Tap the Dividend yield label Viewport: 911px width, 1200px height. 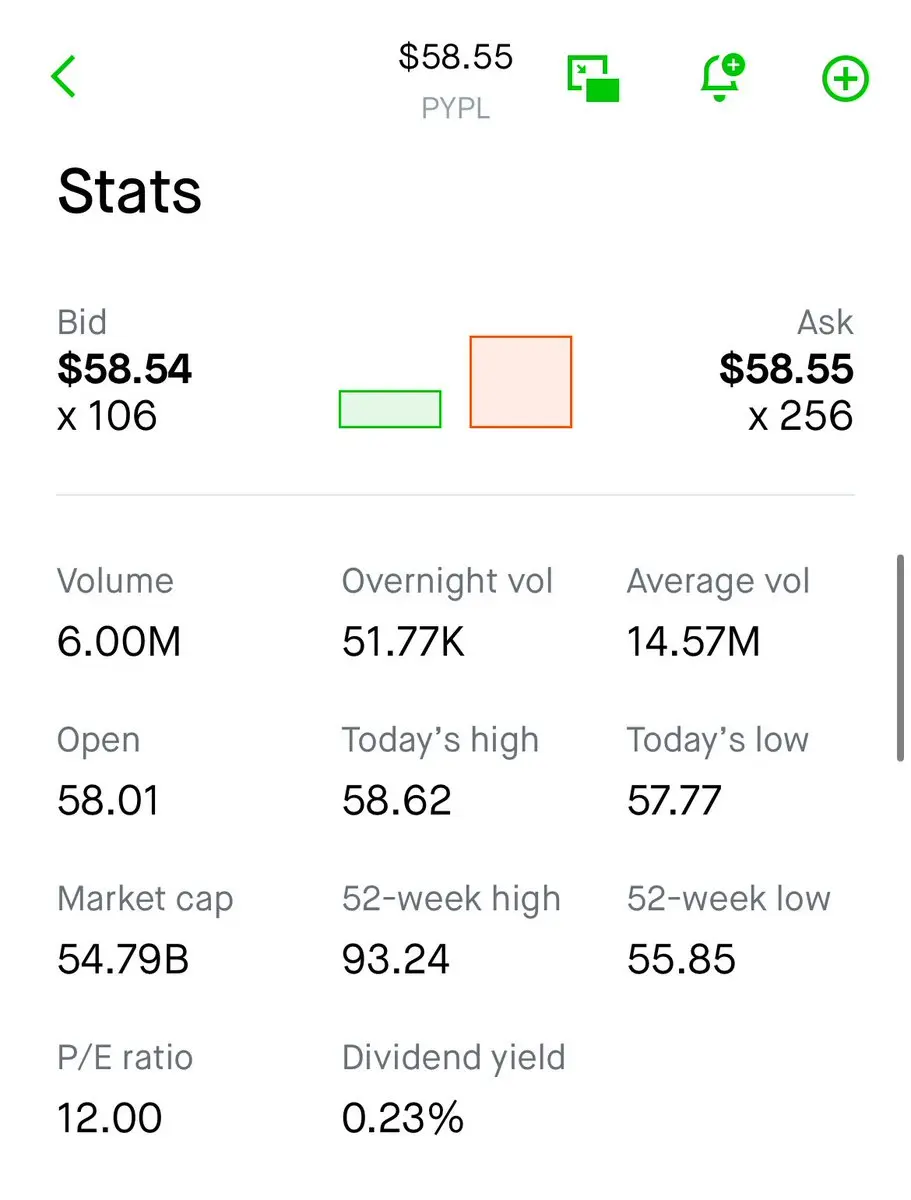coord(453,1057)
